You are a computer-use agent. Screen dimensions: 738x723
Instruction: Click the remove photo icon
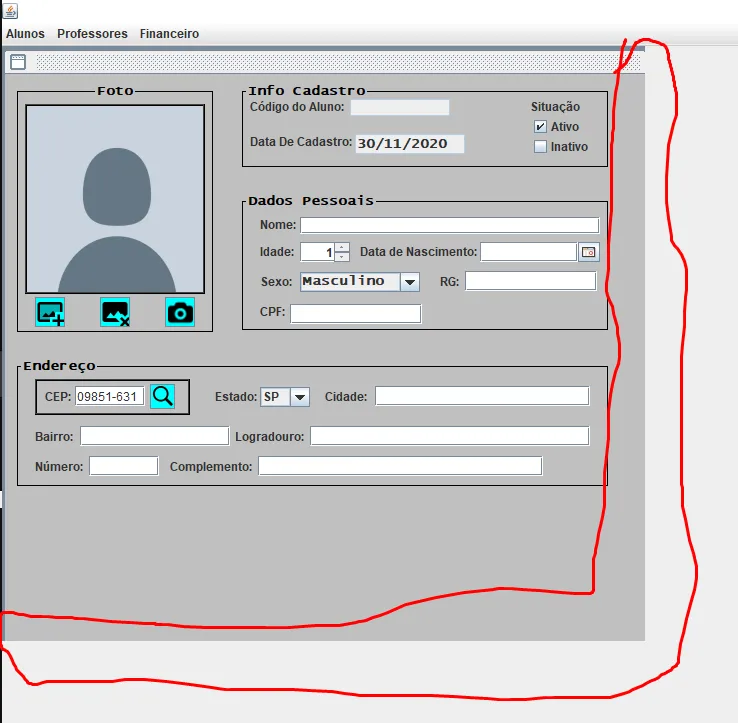(x=115, y=312)
